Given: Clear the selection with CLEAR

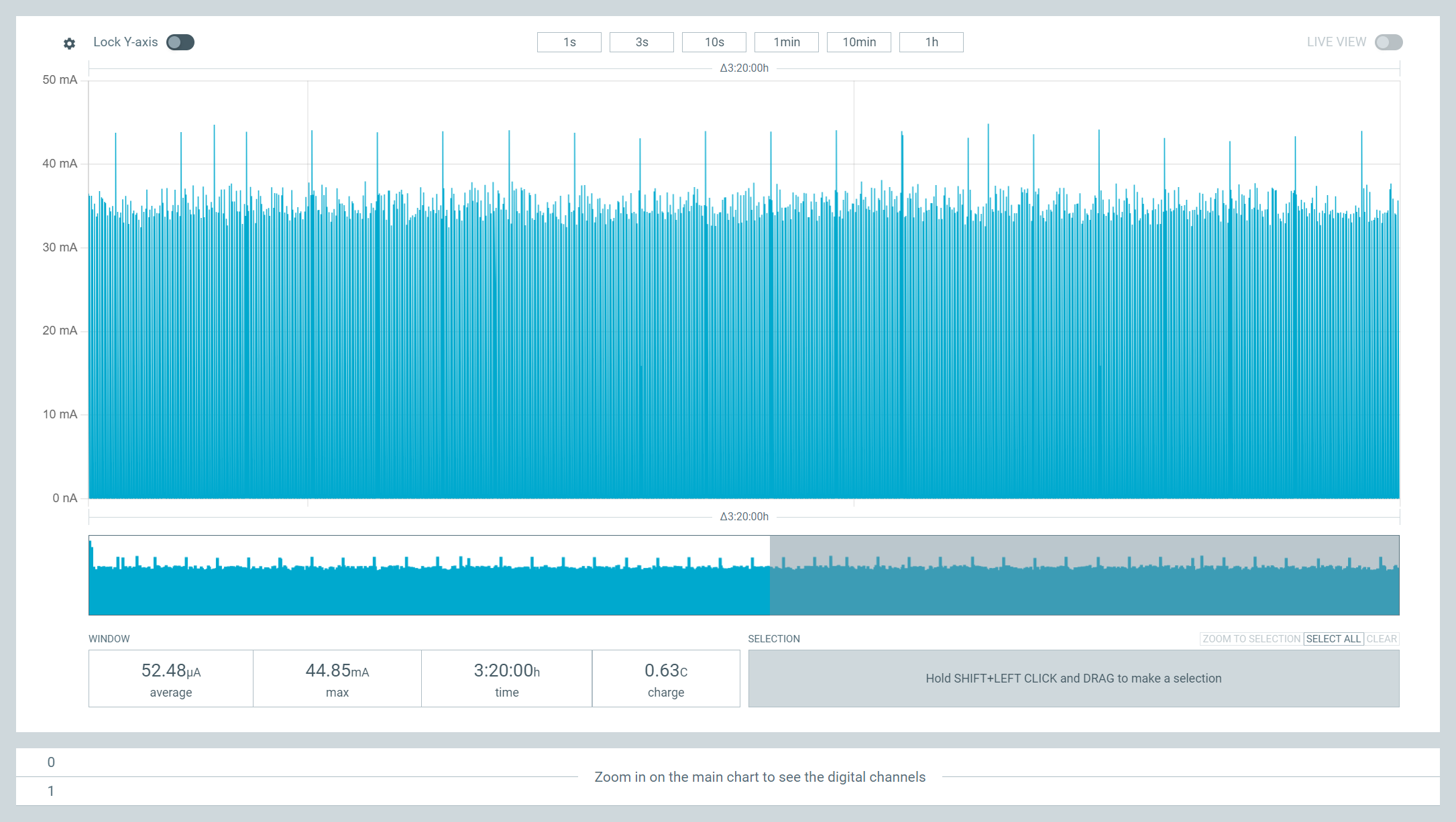Looking at the screenshot, I should point(1382,639).
